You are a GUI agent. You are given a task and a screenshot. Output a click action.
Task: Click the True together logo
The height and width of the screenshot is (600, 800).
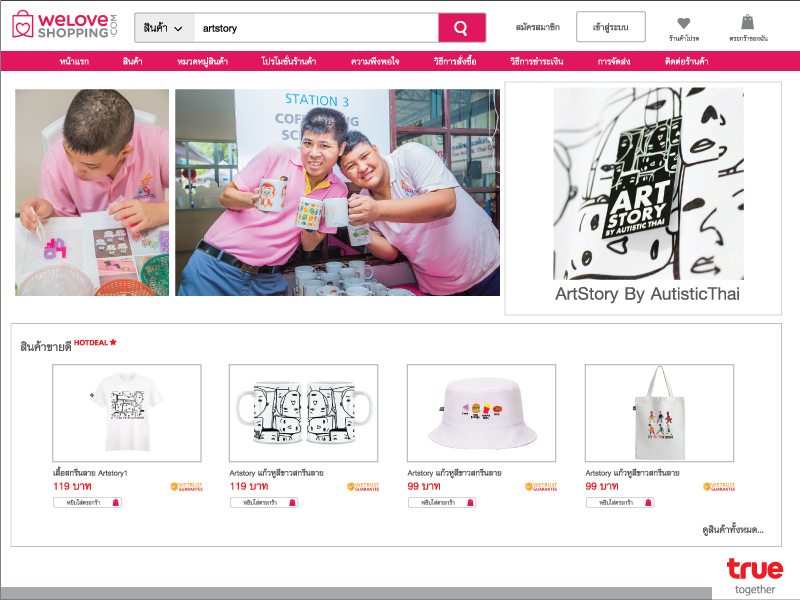(755, 577)
